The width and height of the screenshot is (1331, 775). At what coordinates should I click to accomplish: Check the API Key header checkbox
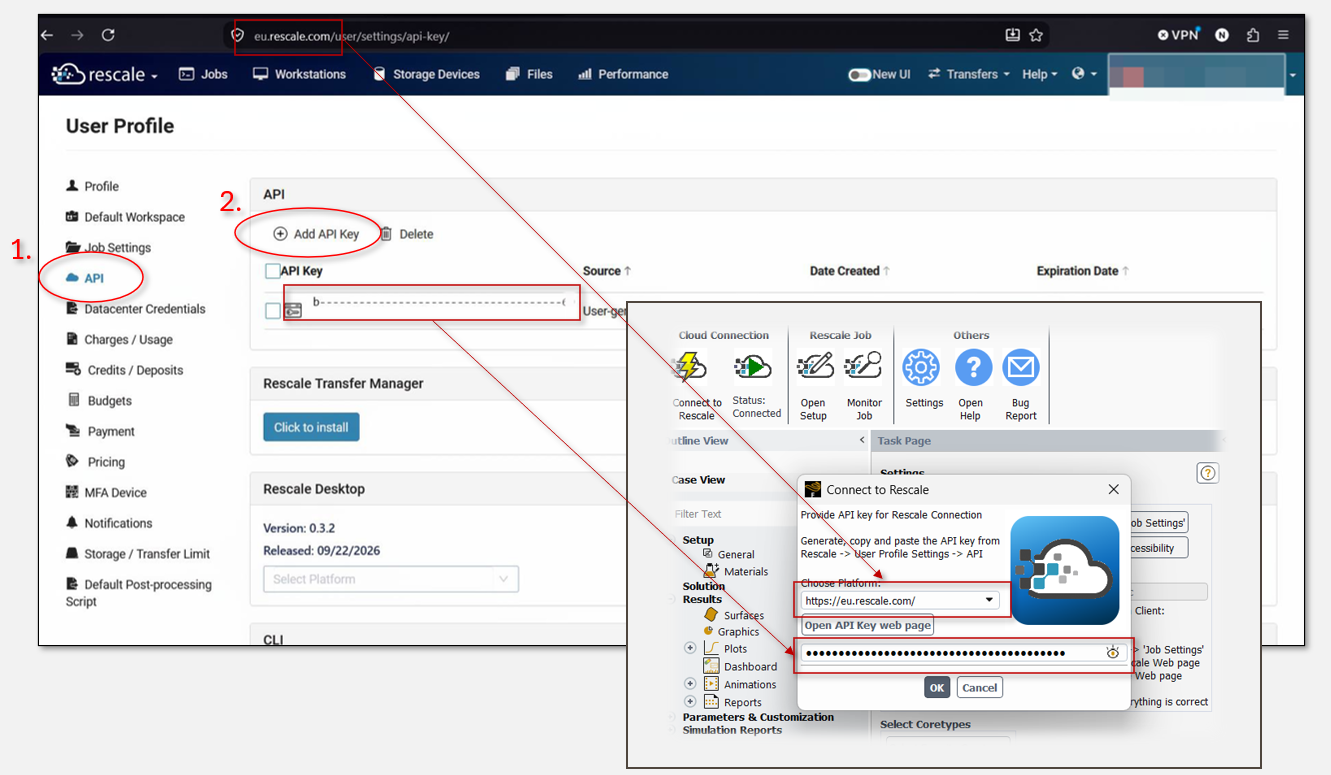pyautogui.click(x=272, y=271)
